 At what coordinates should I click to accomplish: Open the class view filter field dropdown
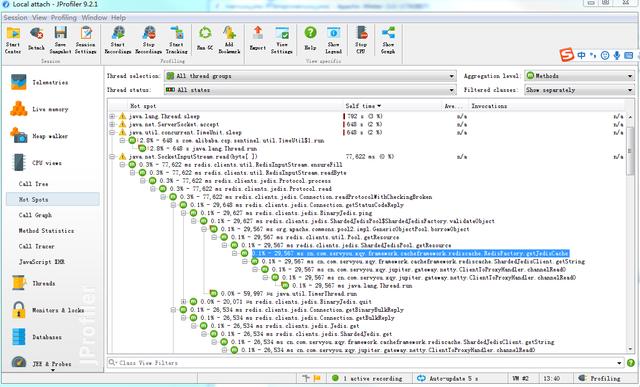pyautogui.click(x=620, y=363)
